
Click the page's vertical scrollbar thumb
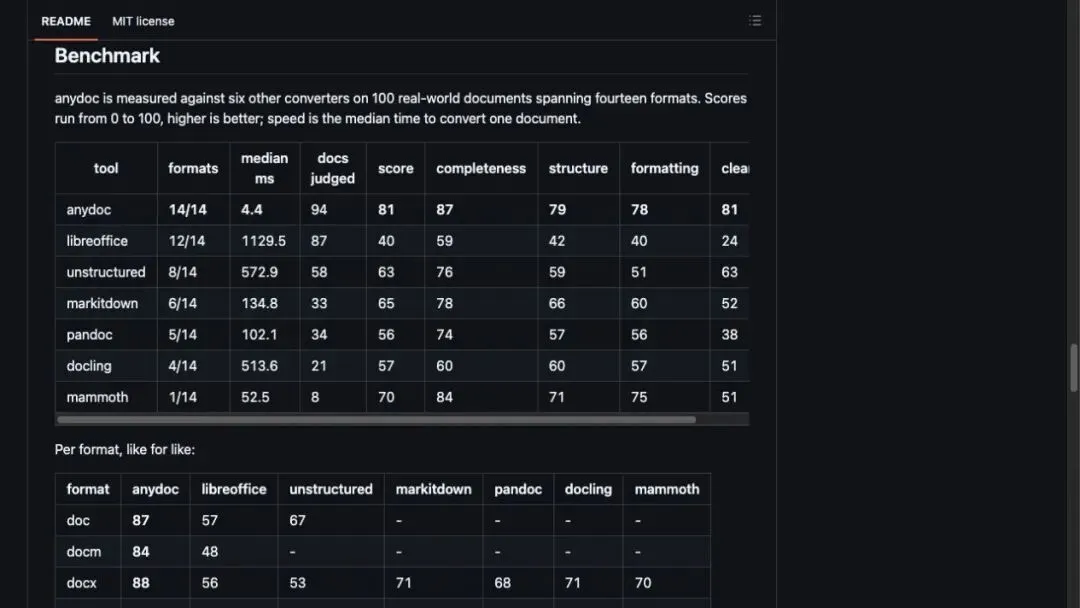(1073, 368)
